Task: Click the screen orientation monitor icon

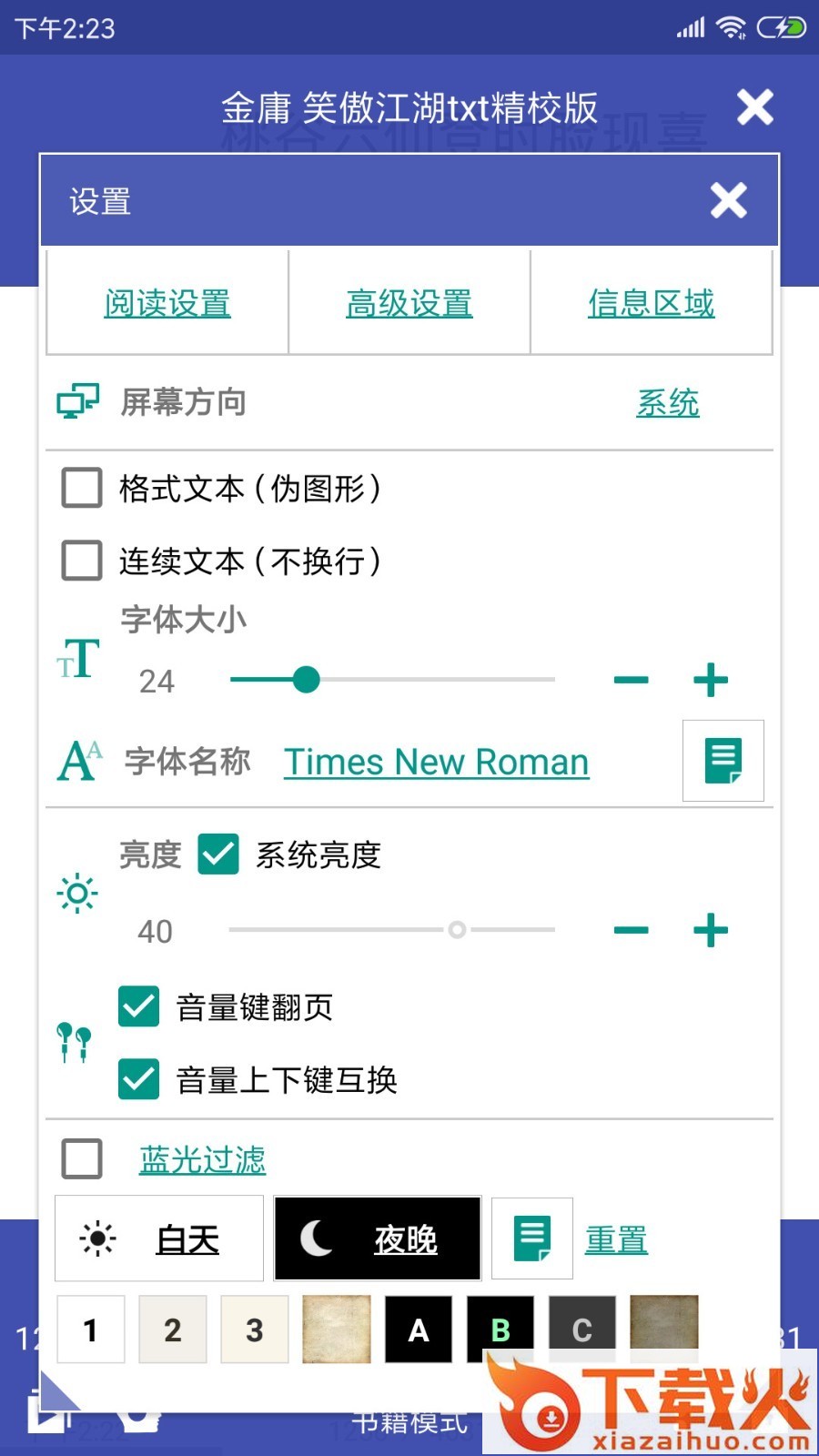Action: tap(78, 401)
